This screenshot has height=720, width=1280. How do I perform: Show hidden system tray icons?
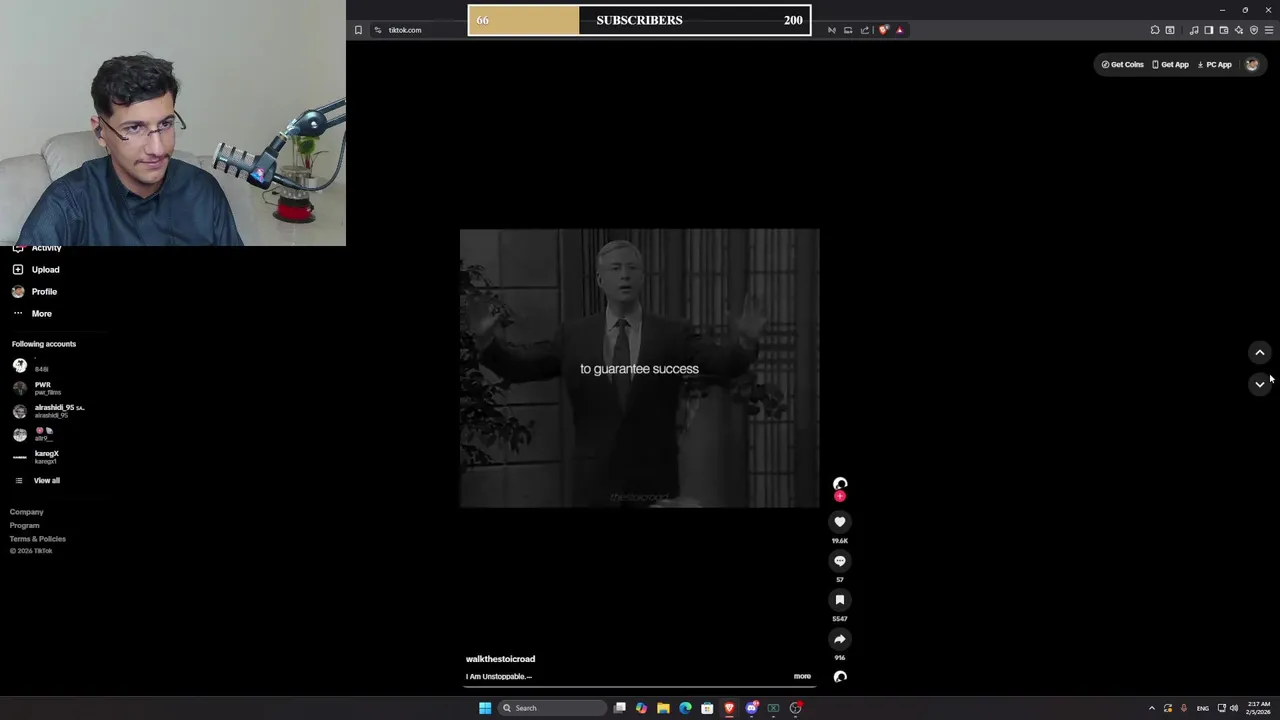(x=1151, y=708)
